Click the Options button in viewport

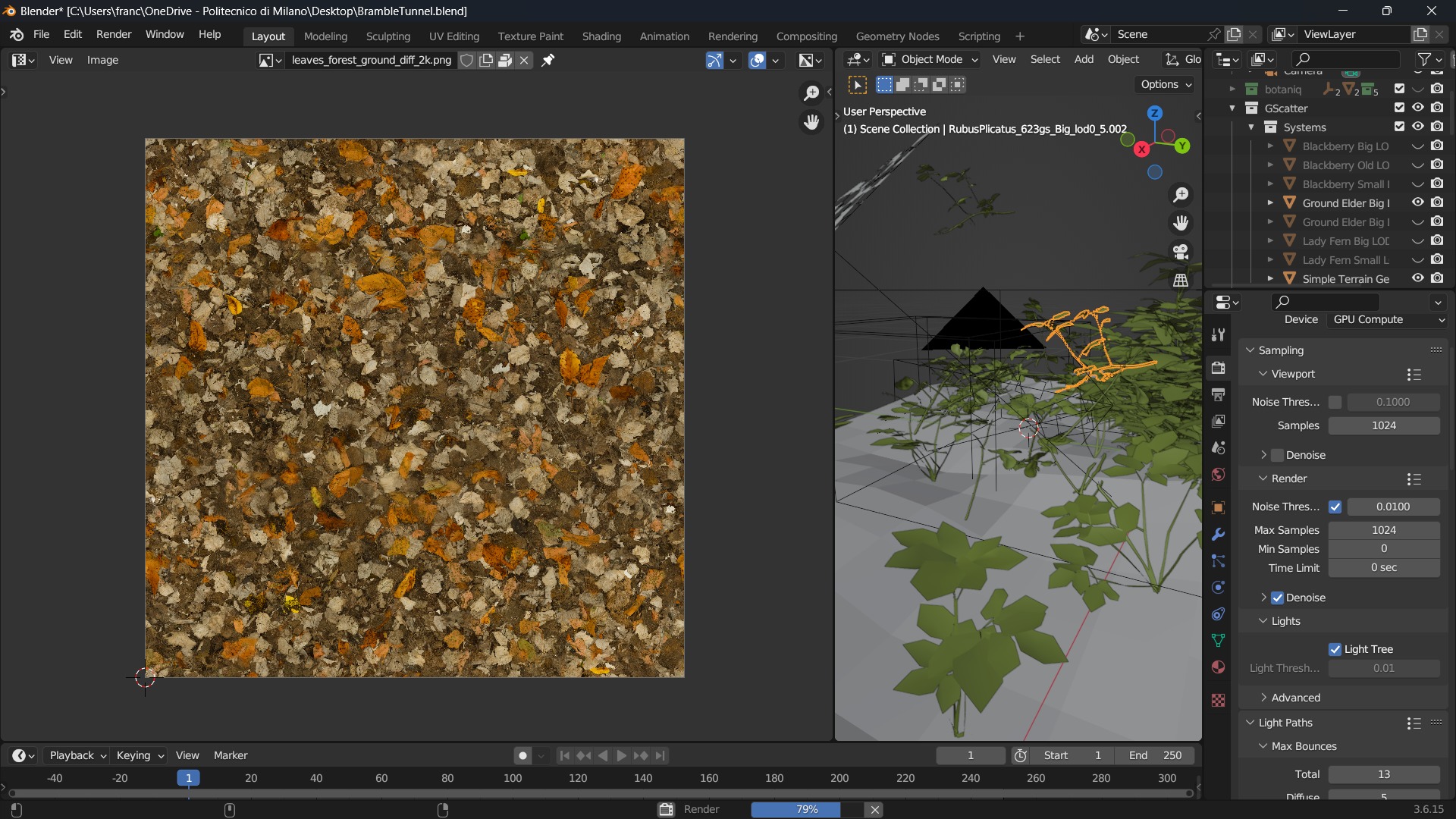click(x=1166, y=84)
